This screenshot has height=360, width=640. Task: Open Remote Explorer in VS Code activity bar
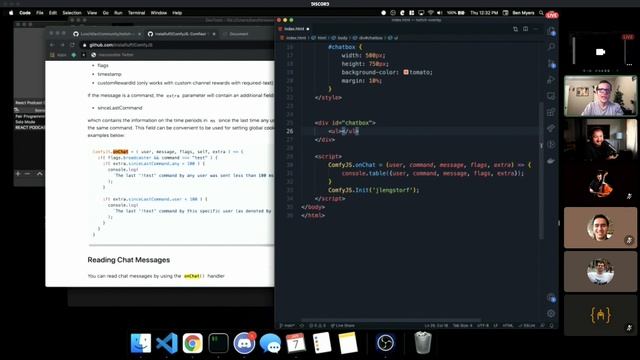[551, 96]
